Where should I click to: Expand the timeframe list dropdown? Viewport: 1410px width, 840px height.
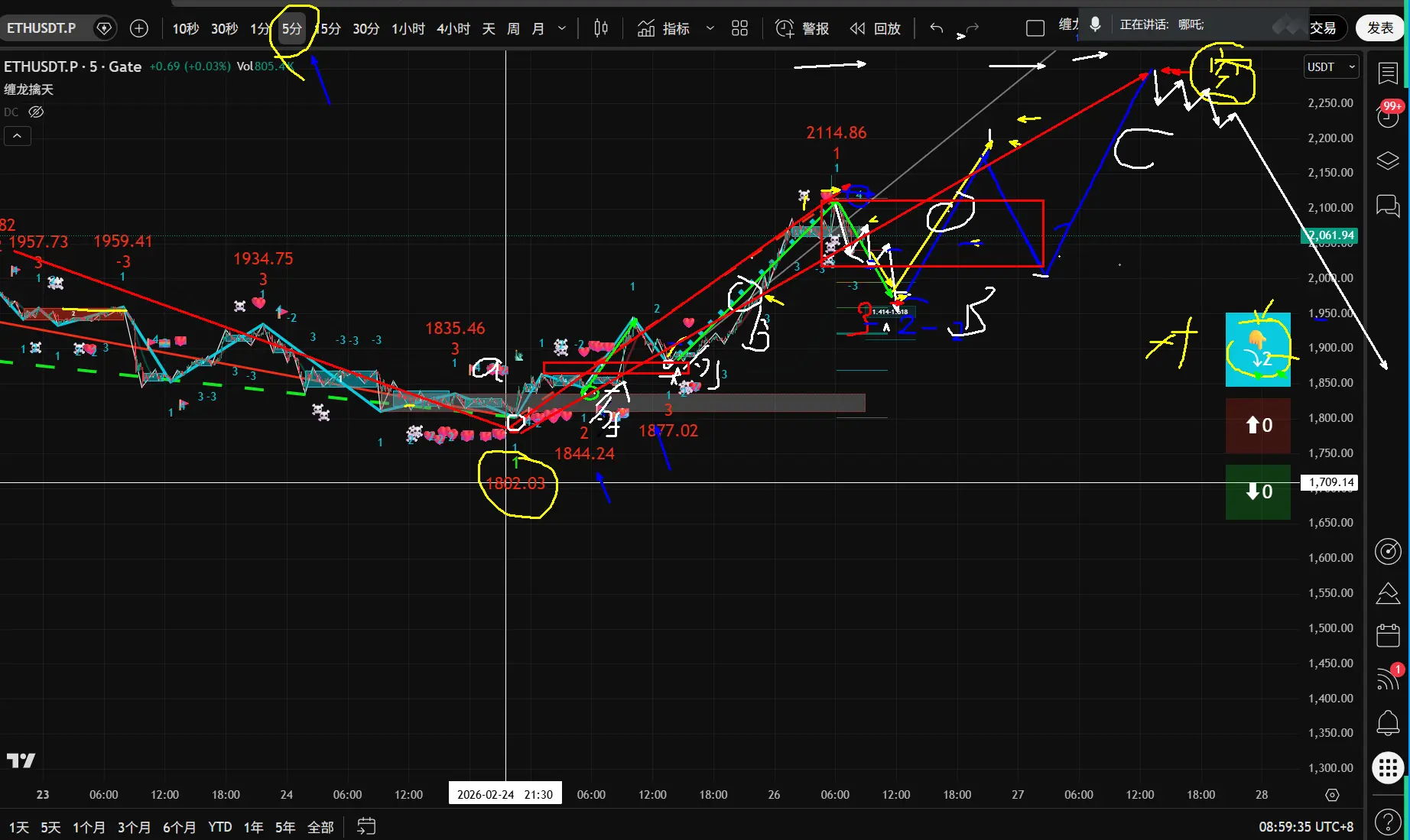pos(562,28)
